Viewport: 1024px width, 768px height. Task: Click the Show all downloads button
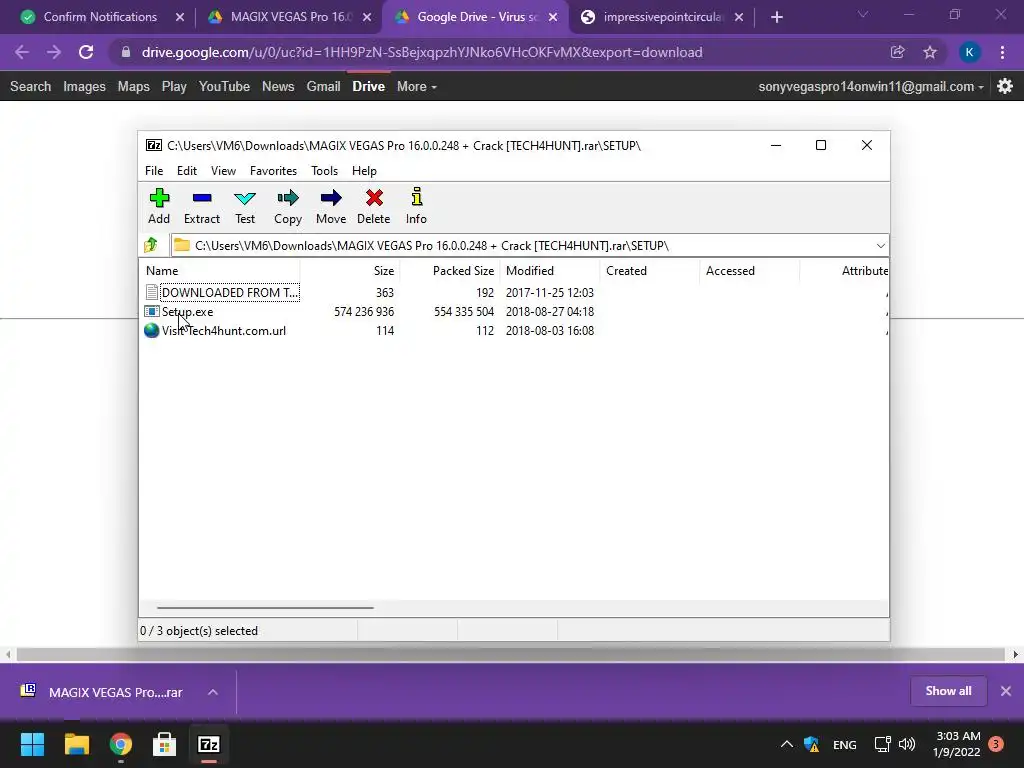point(948,691)
